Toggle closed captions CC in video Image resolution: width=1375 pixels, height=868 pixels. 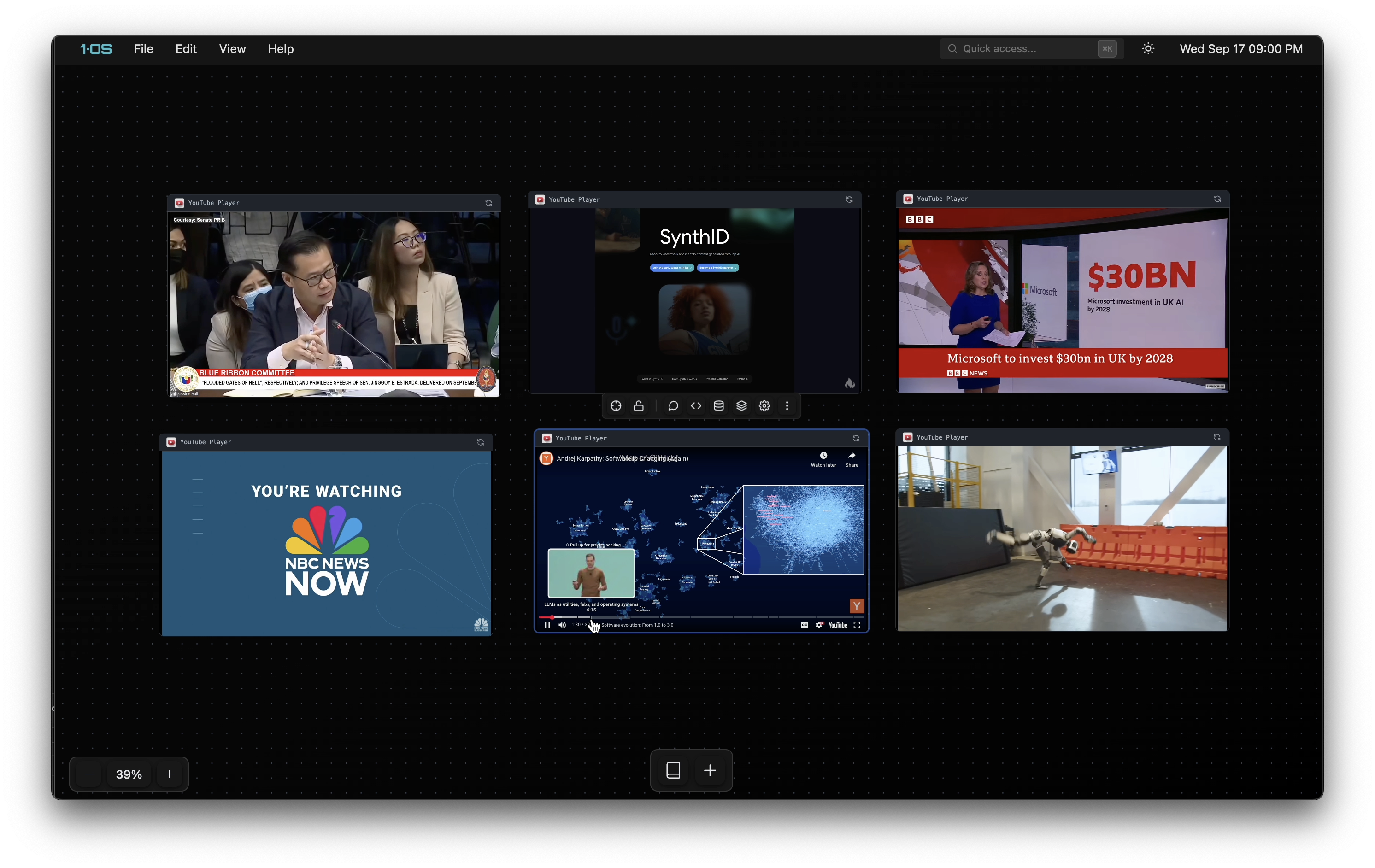(x=804, y=625)
